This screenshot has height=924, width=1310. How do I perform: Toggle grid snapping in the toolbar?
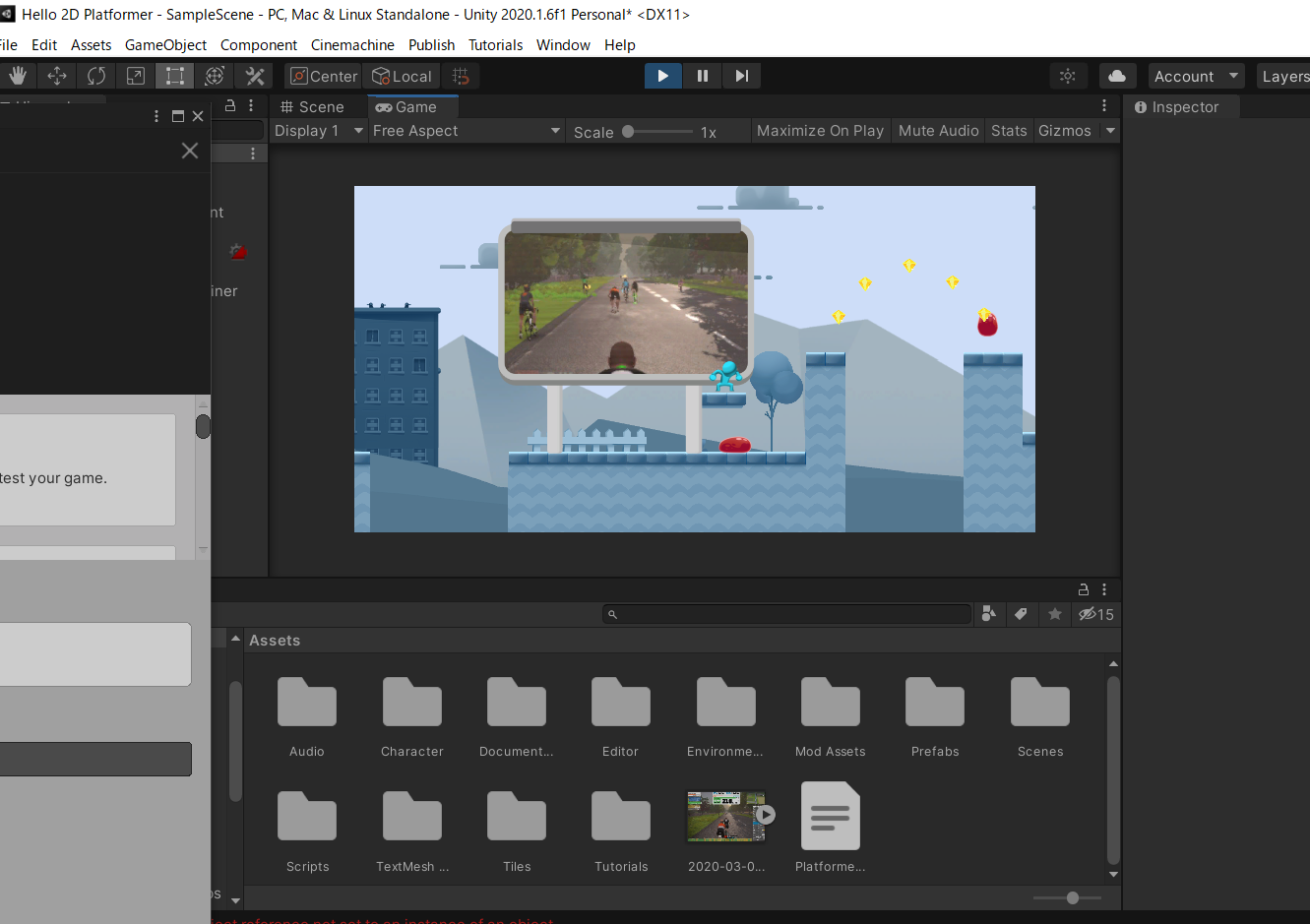pyautogui.click(x=460, y=76)
